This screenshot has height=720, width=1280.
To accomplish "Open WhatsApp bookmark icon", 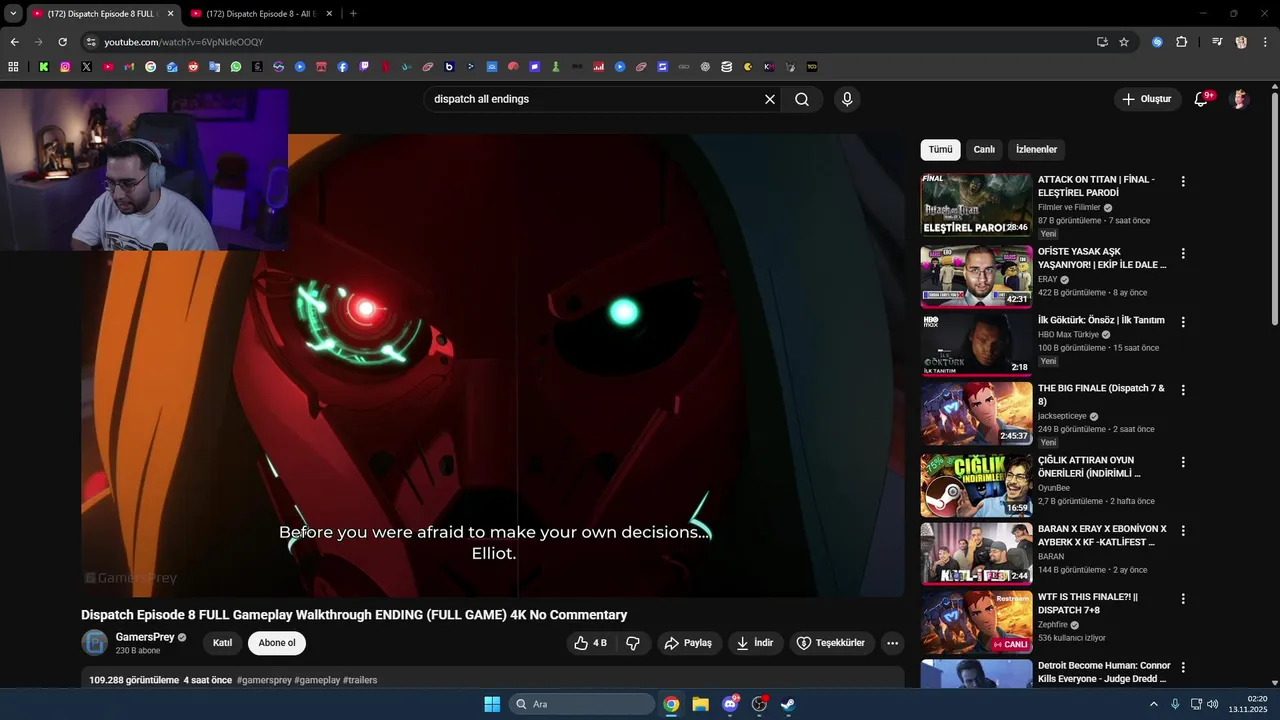I will point(236,67).
